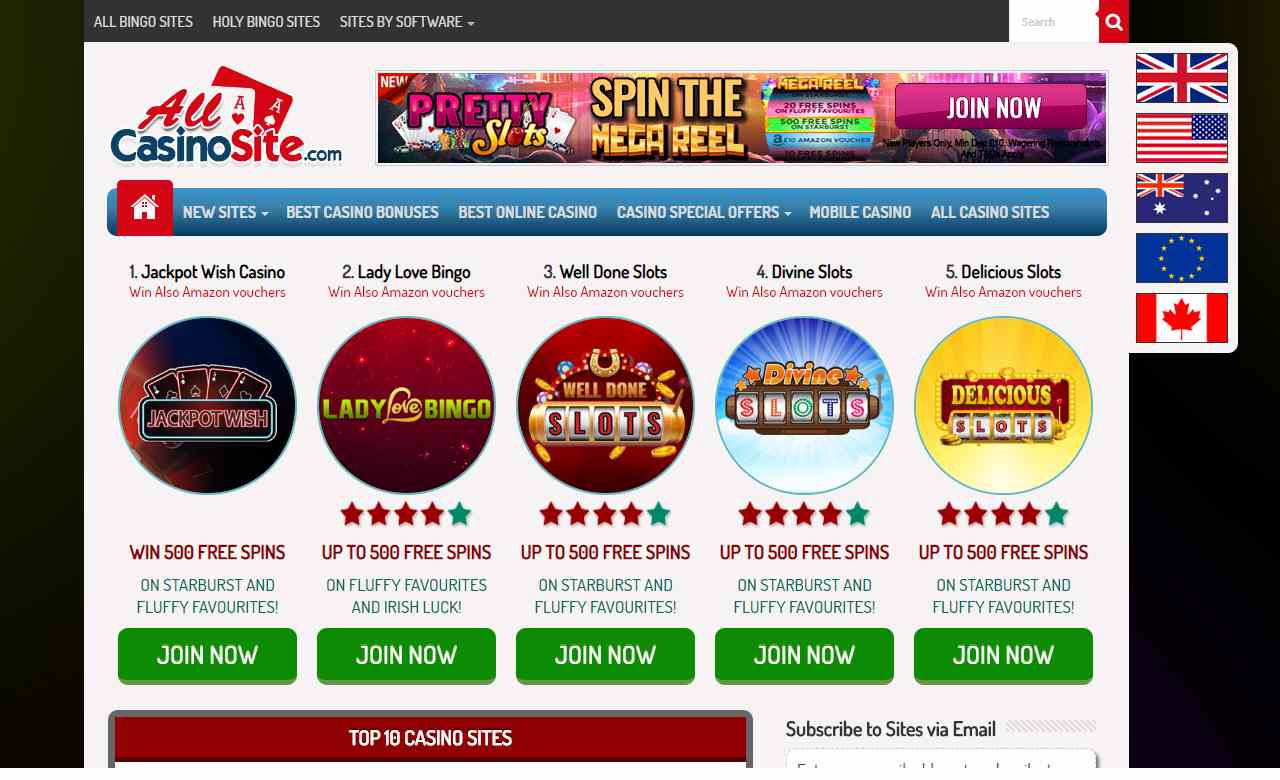This screenshot has height=780, width=1280.
Task: Focus the Search text field
Action: tap(1054, 21)
